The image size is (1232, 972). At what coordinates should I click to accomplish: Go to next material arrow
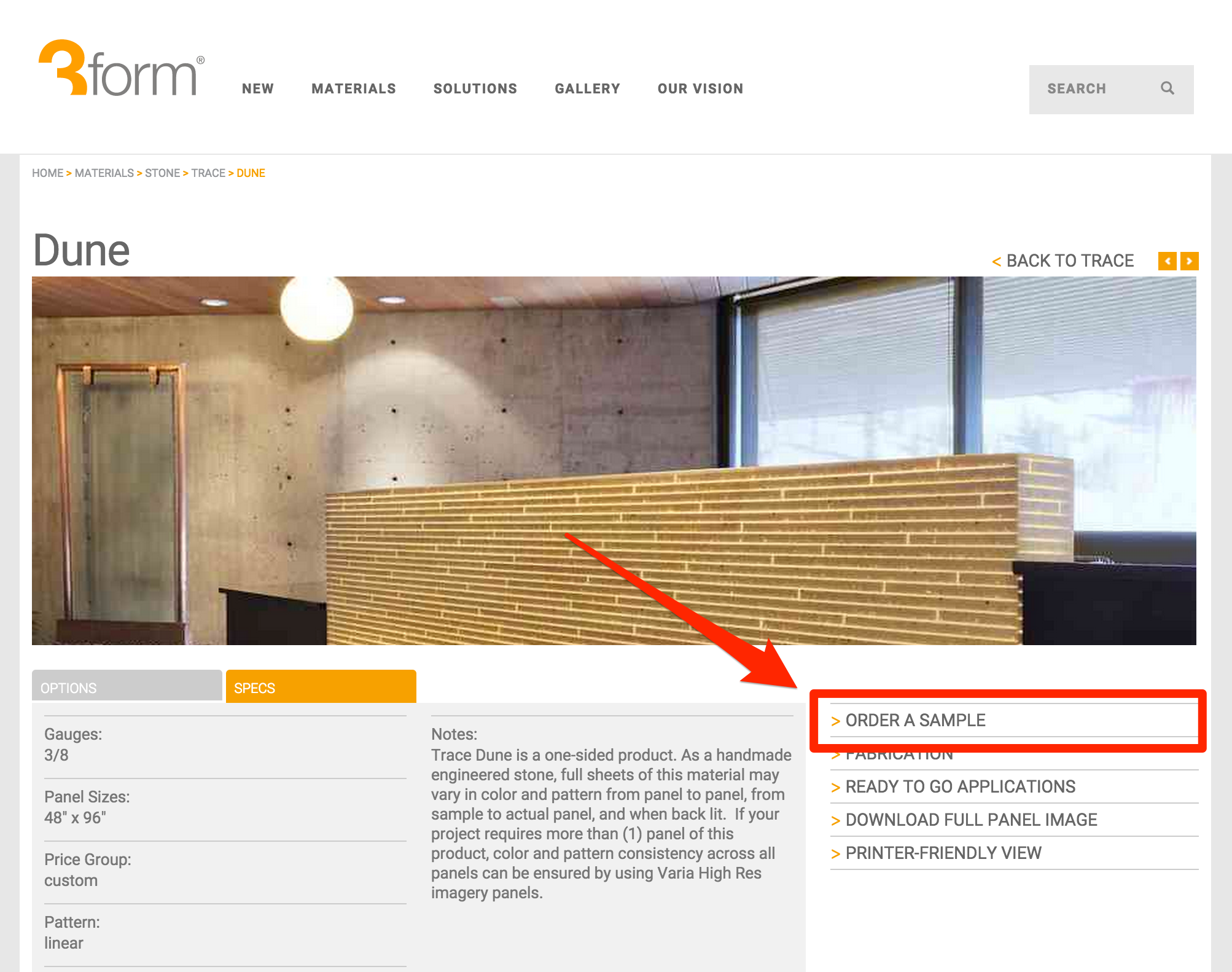(x=1190, y=261)
